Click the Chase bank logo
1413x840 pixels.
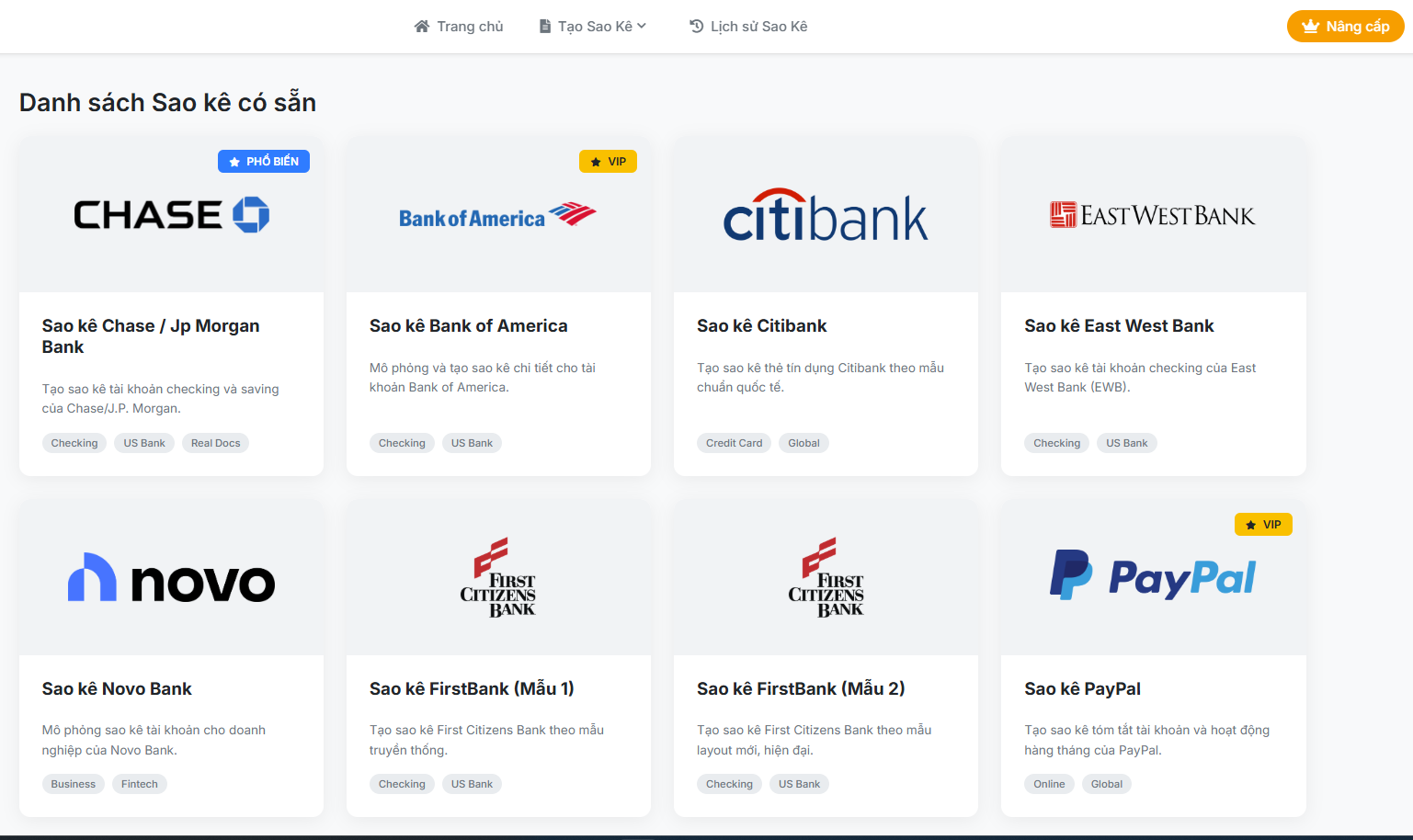coord(171,215)
